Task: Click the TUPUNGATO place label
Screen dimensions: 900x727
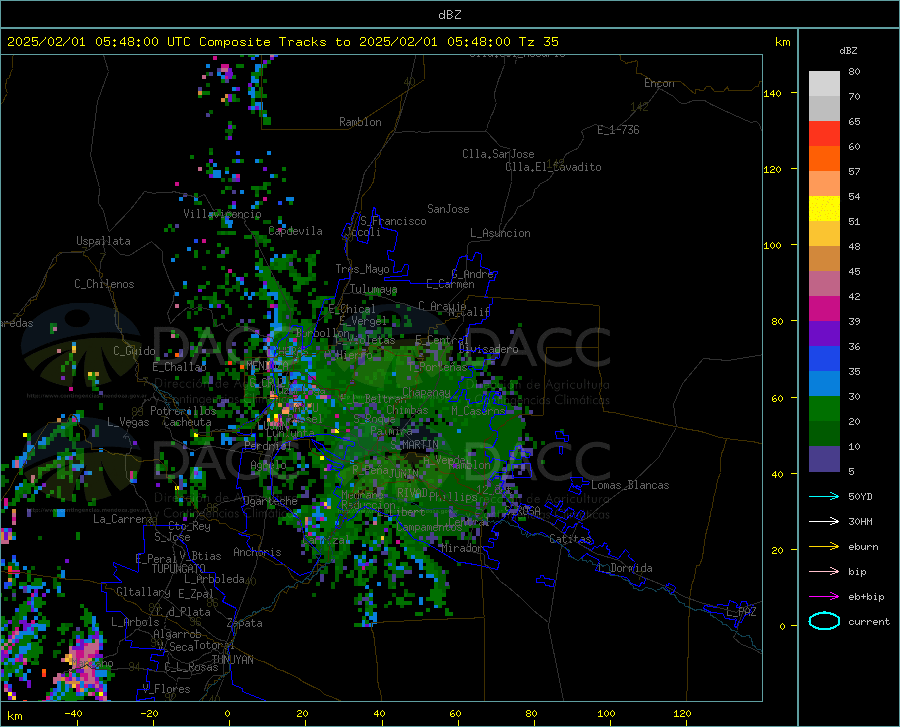Action: (x=179, y=569)
